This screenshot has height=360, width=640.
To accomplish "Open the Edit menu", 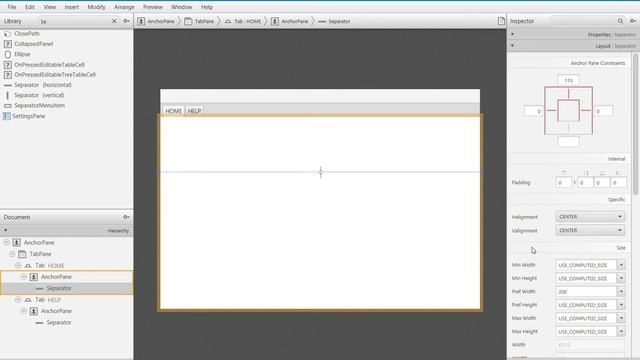I will (x=30, y=7).
